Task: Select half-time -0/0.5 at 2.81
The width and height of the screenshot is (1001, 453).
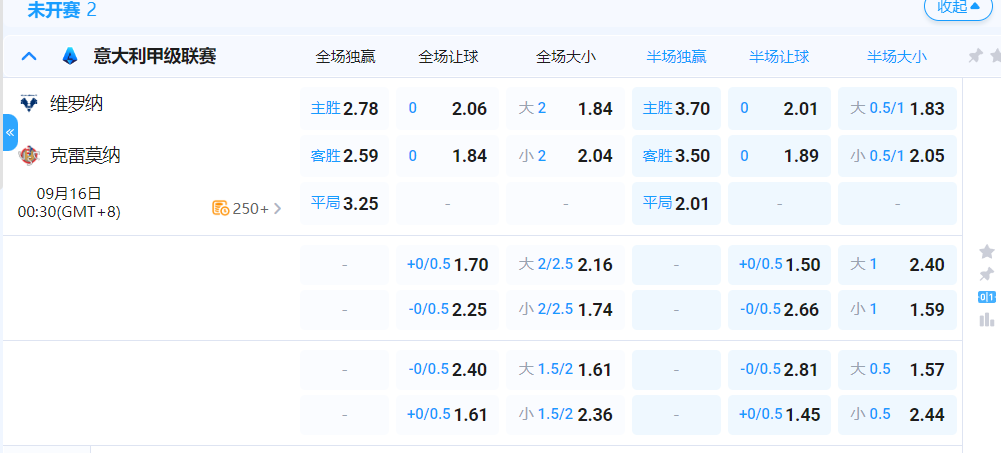Action: pos(779,369)
